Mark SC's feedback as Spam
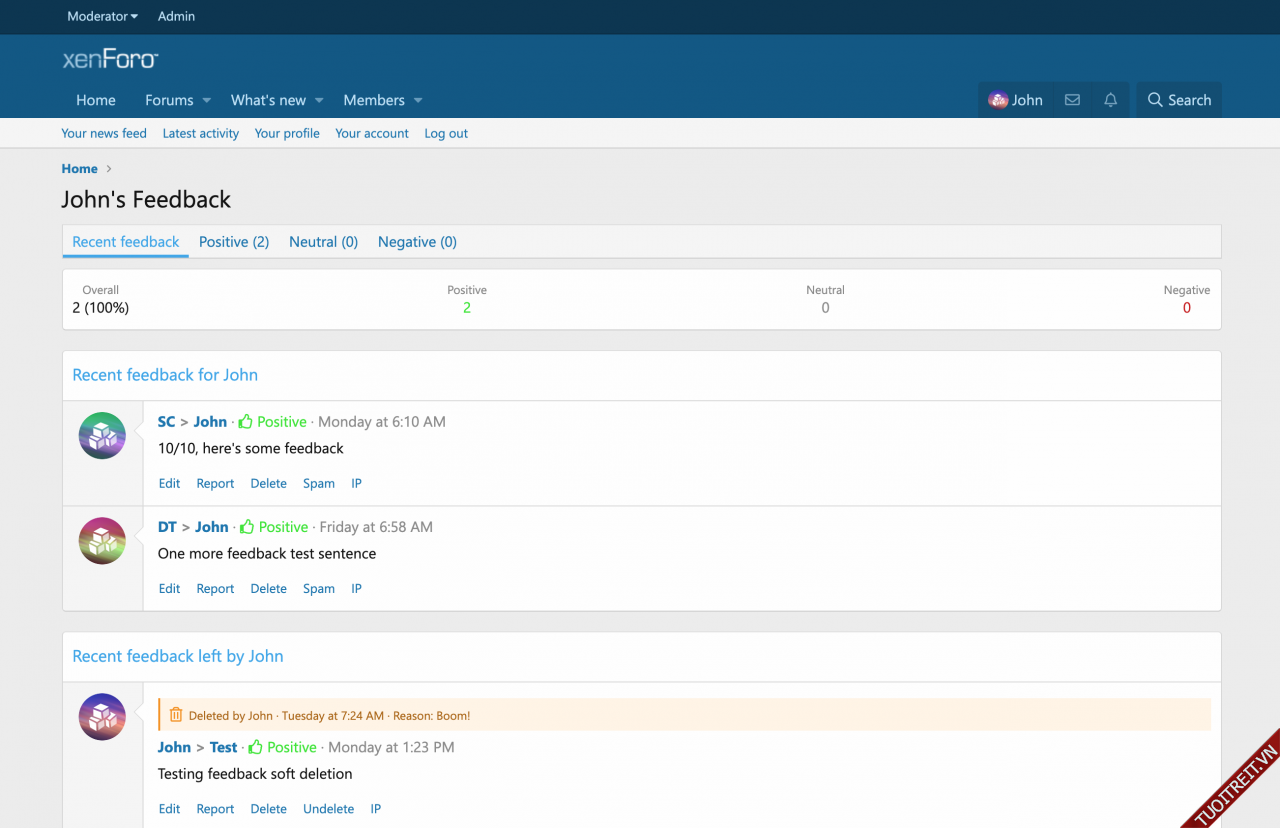 pyautogui.click(x=318, y=483)
